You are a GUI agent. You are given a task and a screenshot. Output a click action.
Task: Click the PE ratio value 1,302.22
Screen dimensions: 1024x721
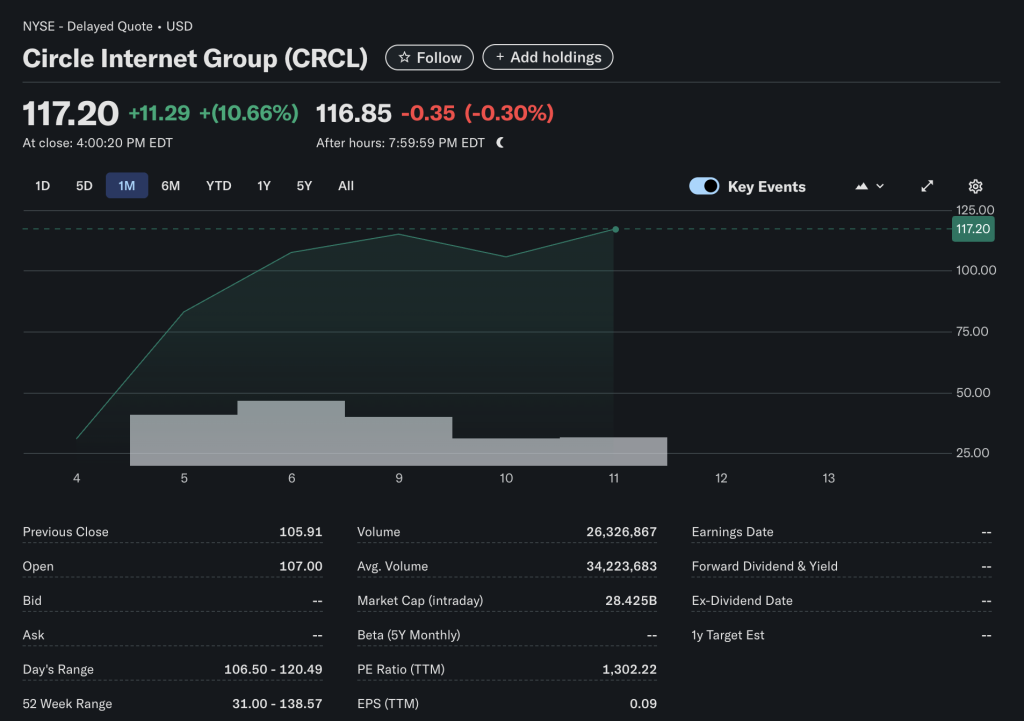point(630,669)
